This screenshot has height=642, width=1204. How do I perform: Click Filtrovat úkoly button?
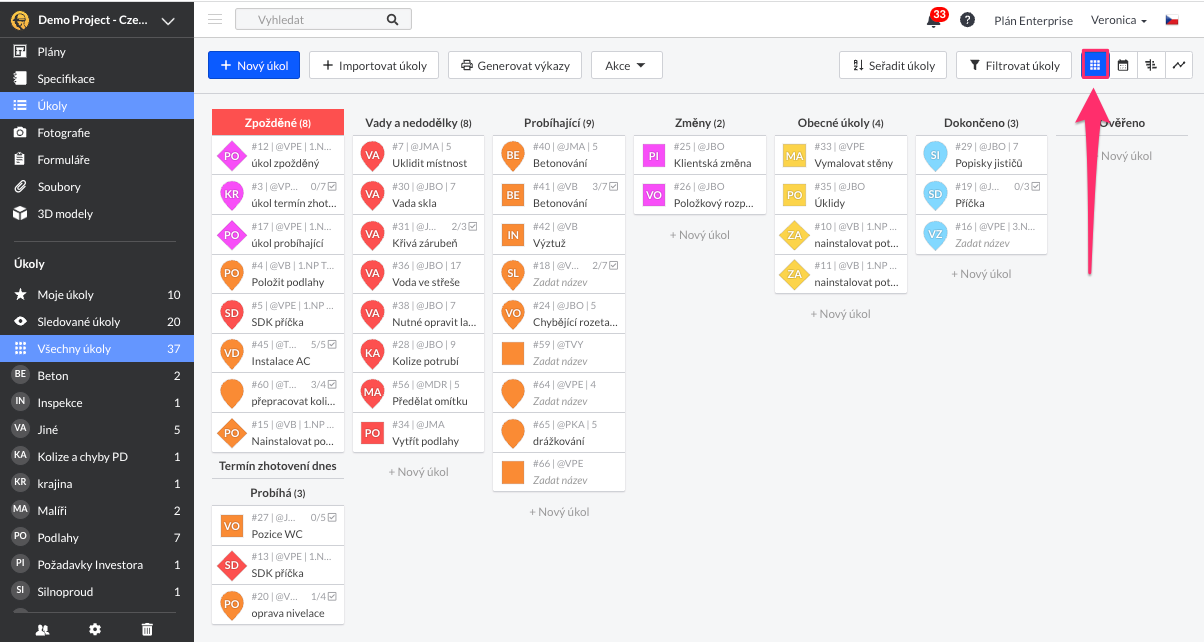click(x=1014, y=66)
